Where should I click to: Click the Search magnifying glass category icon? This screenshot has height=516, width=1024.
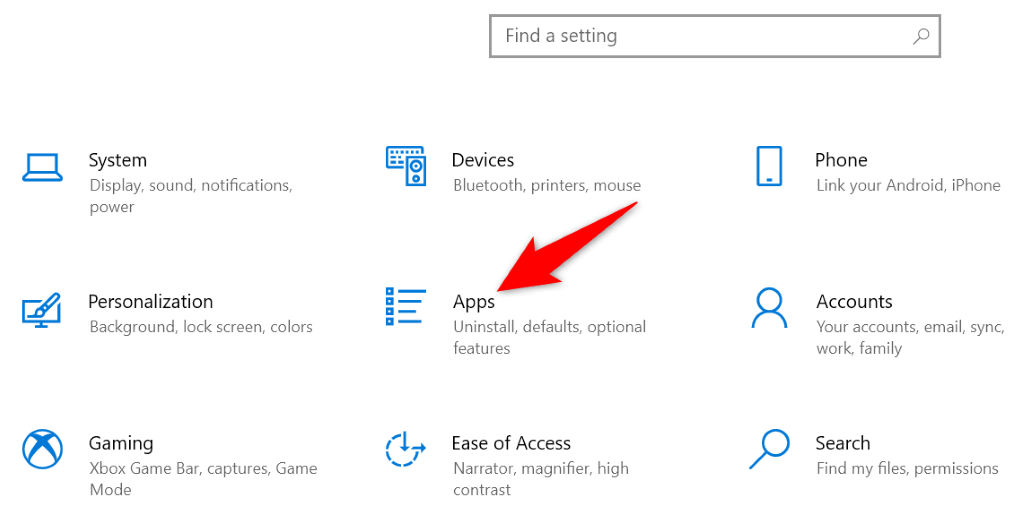(x=769, y=449)
